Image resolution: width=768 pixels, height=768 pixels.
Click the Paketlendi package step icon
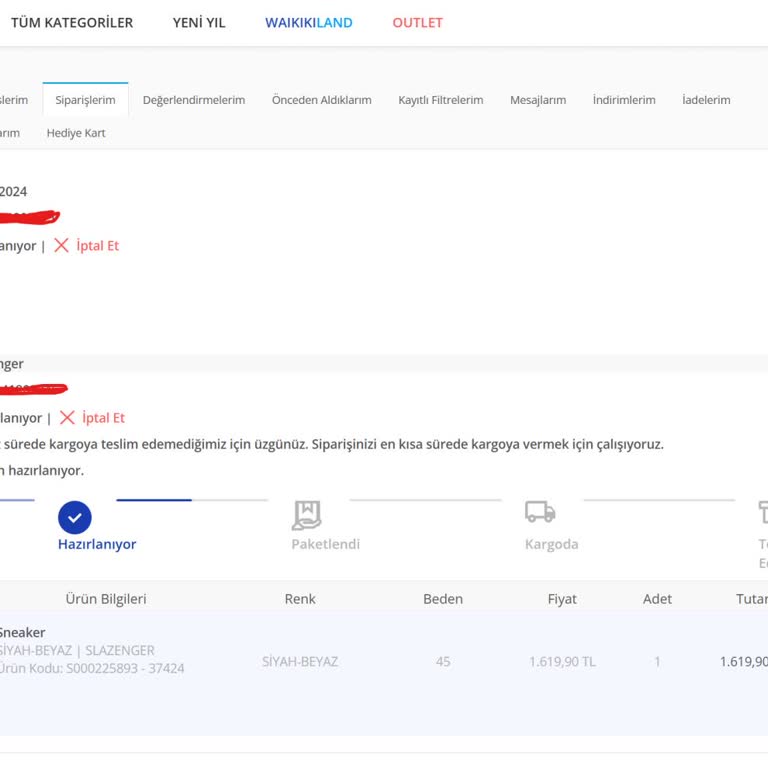pyautogui.click(x=307, y=514)
